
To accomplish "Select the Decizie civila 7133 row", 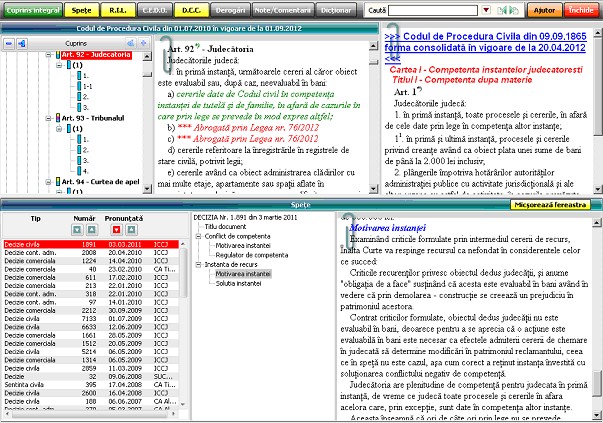I will click(91, 319).
